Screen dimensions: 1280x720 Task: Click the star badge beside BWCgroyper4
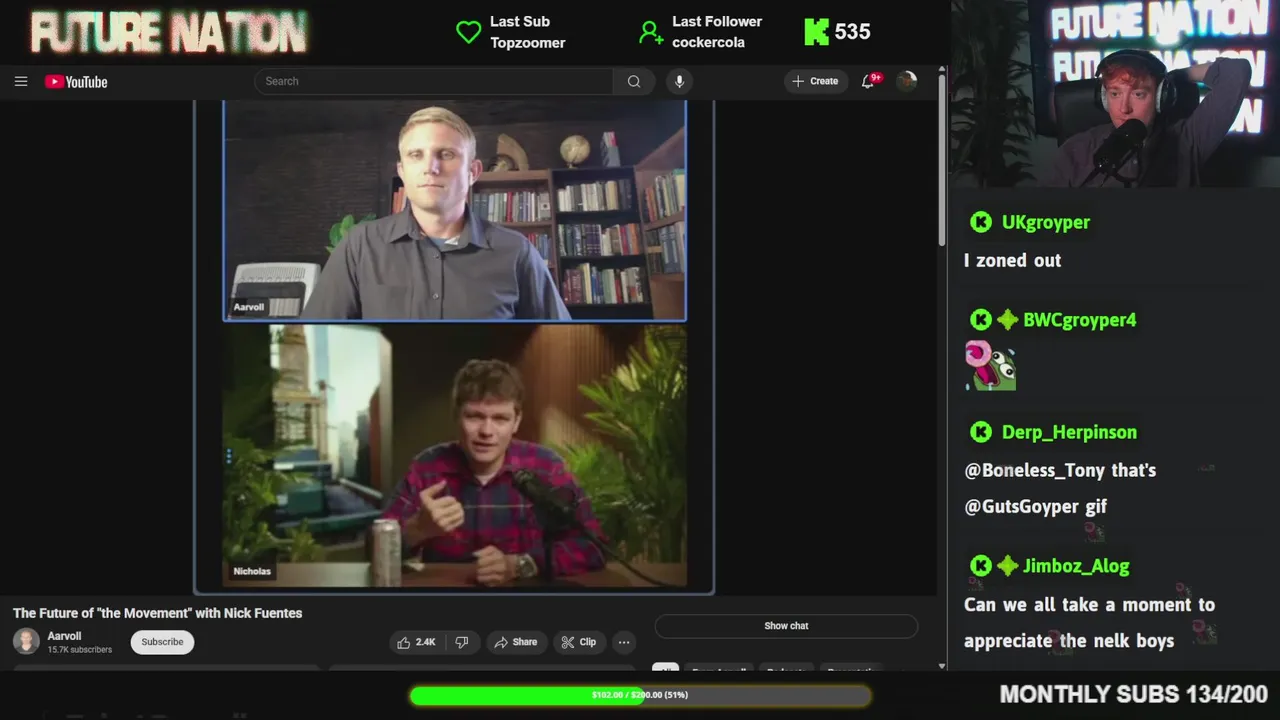1007,320
